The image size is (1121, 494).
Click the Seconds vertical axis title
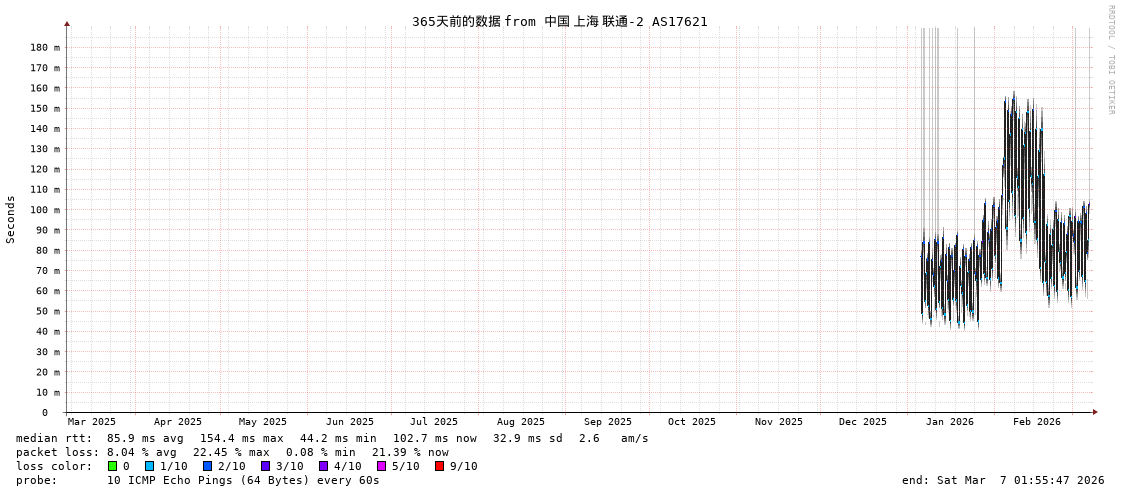(11, 219)
